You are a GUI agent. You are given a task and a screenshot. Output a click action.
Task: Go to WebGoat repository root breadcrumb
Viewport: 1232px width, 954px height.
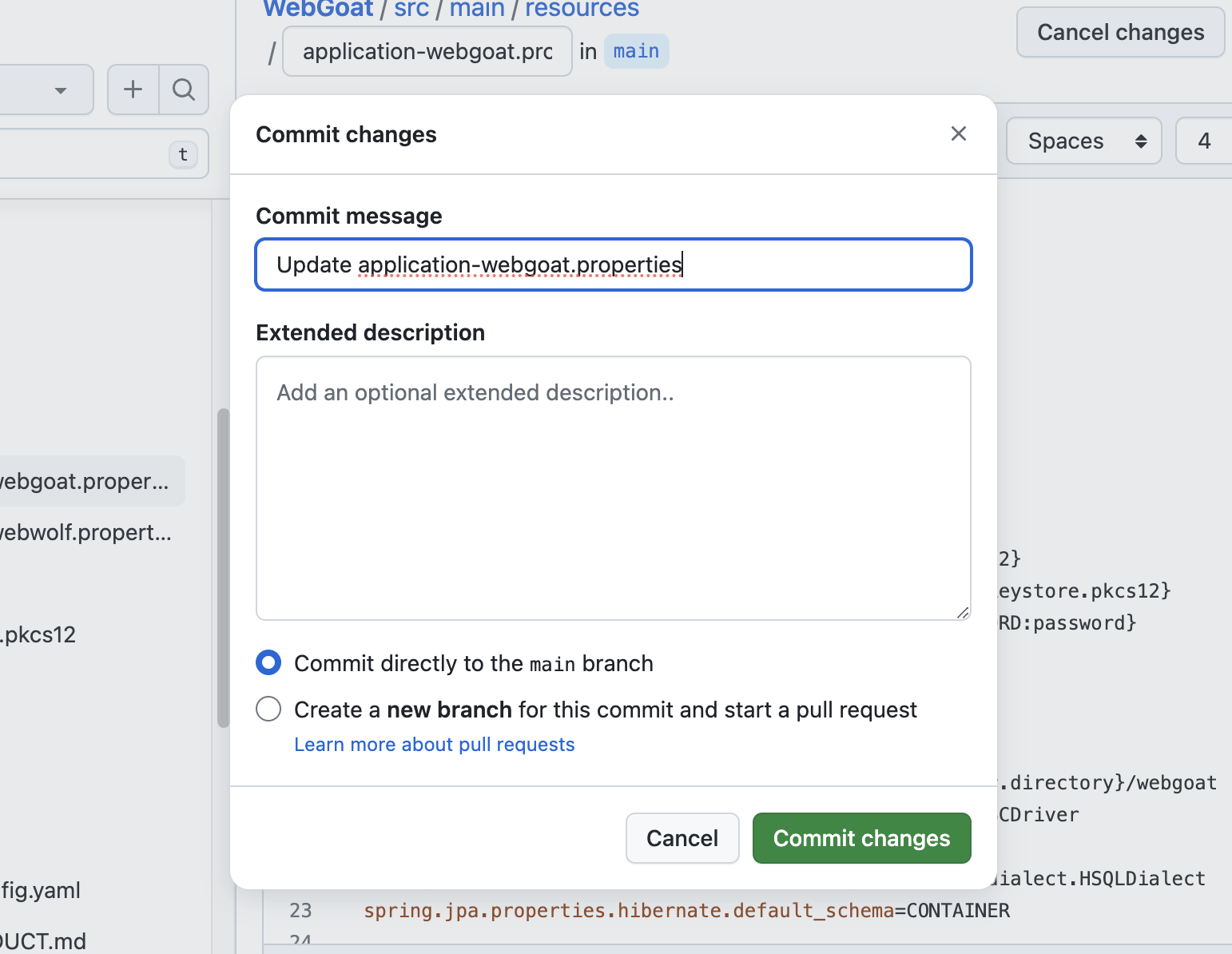318,9
